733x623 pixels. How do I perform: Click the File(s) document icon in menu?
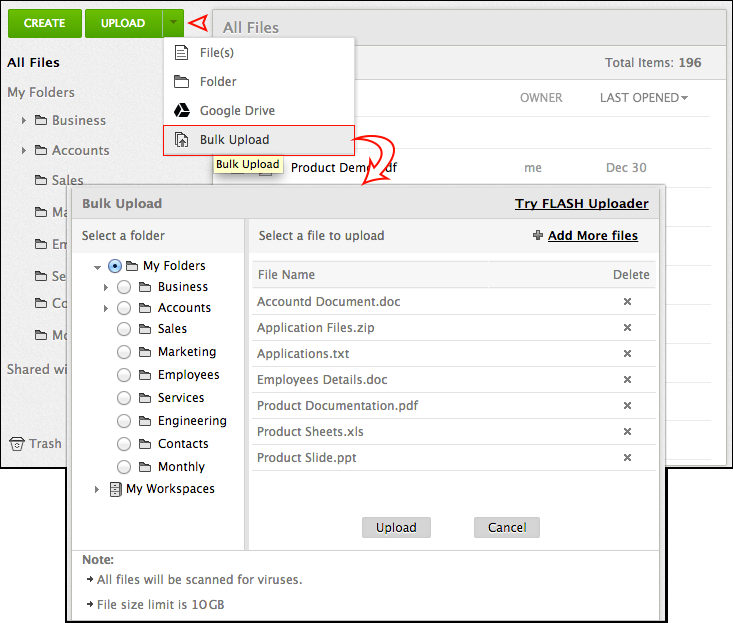tap(181, 52)
